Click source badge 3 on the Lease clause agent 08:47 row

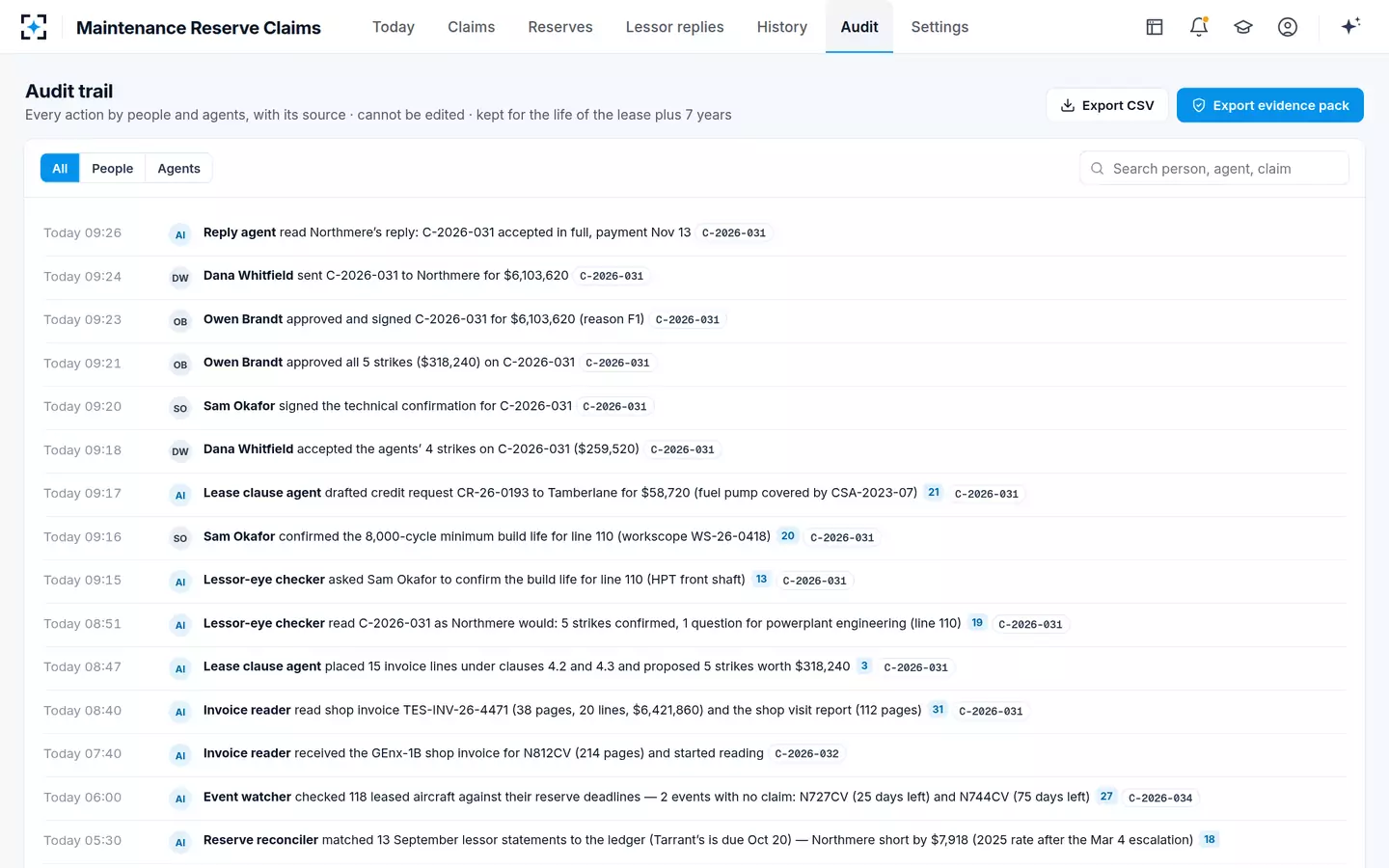click(864, 665)
